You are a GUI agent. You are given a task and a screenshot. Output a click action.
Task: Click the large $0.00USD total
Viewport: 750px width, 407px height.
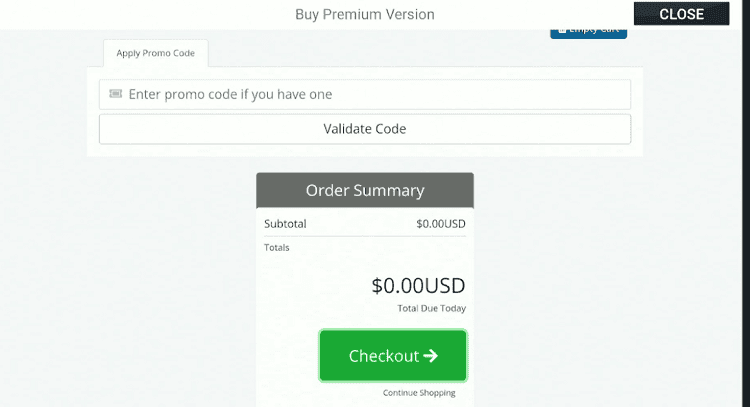click(418, 285)
